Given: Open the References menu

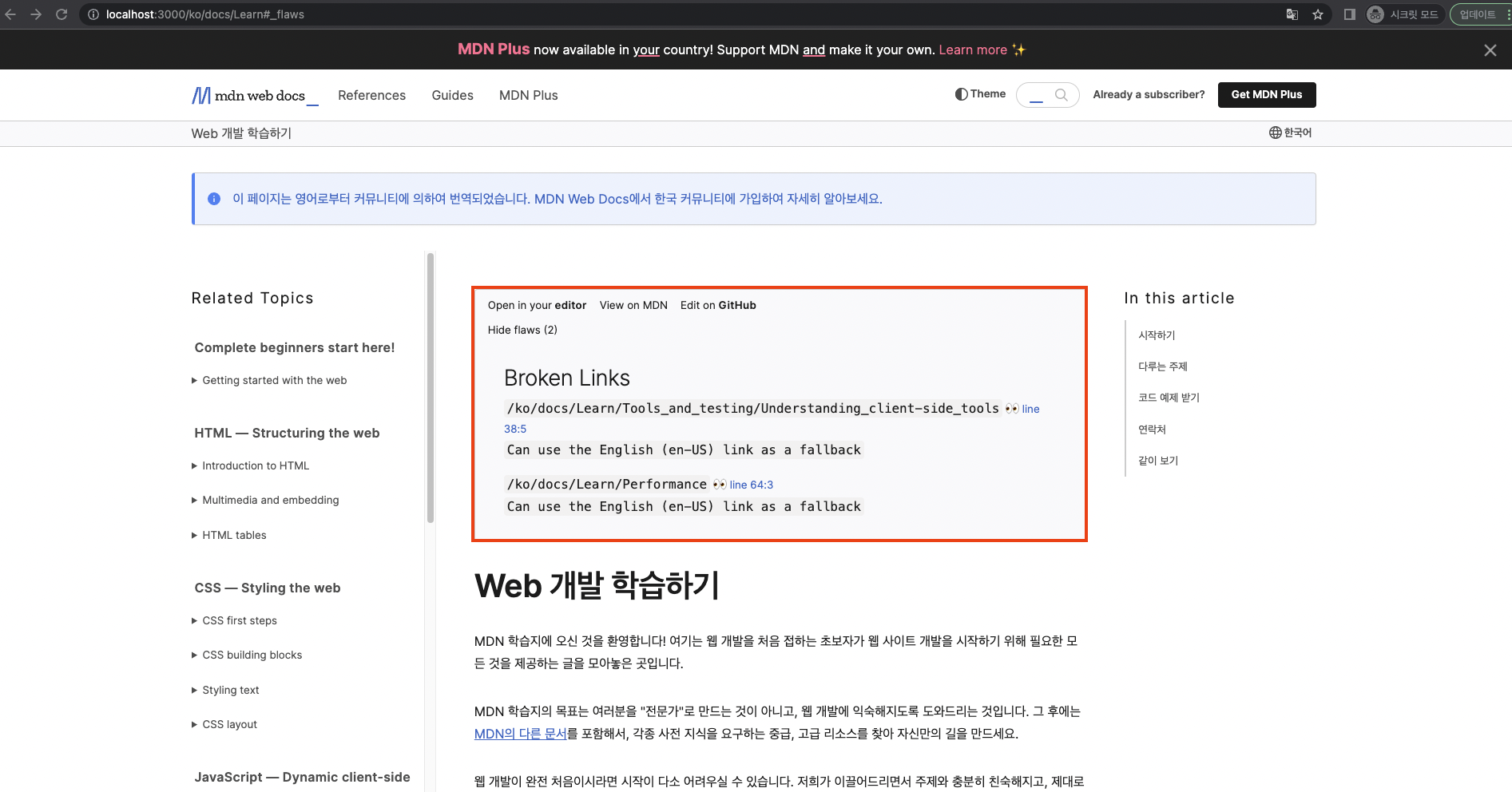Looking at the screenshot, I should pyautogui.click(x=371, y=96).
